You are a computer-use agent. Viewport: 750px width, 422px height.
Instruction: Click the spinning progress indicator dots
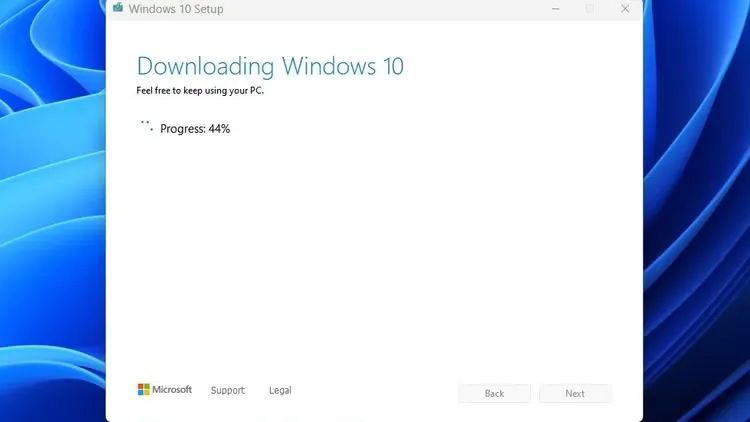tap(146, 126)
